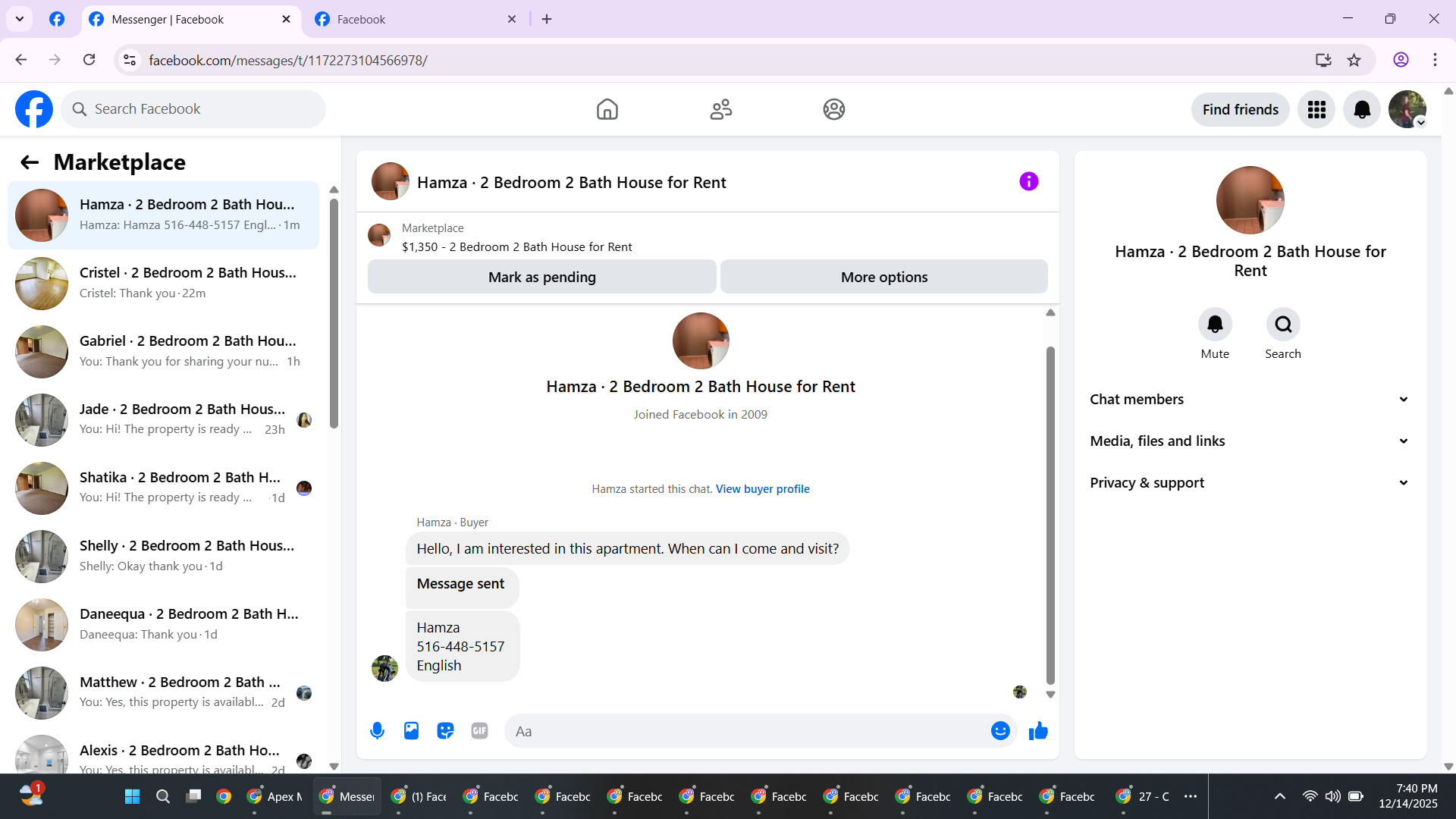Send a thumbs-up like
Viewport: 1456px width, 819px height.
[1038, 731]
